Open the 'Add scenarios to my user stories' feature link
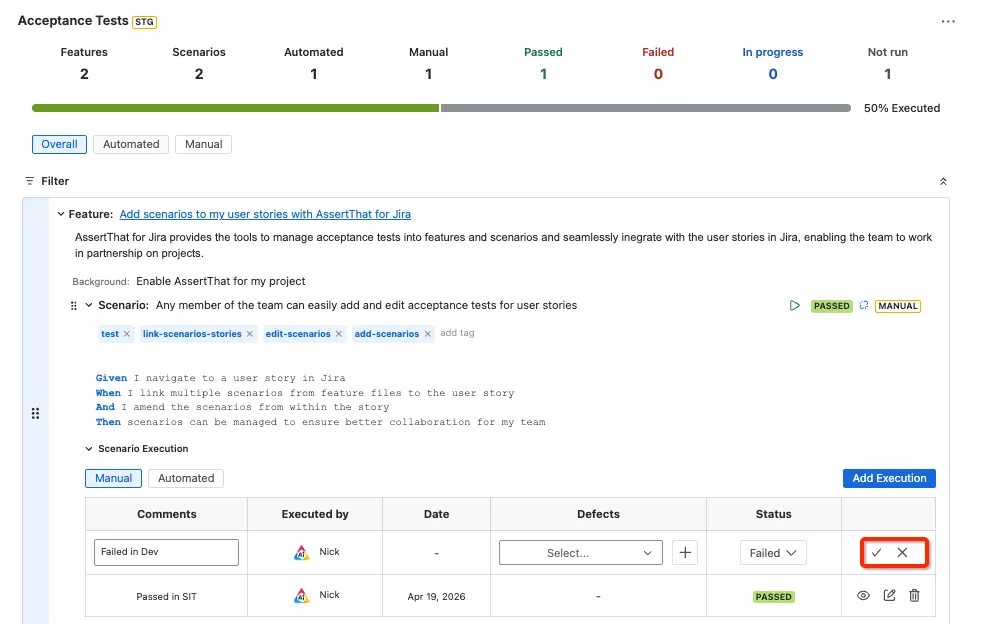The height and width of the screenshot is (624, 982). coord(265,214)
